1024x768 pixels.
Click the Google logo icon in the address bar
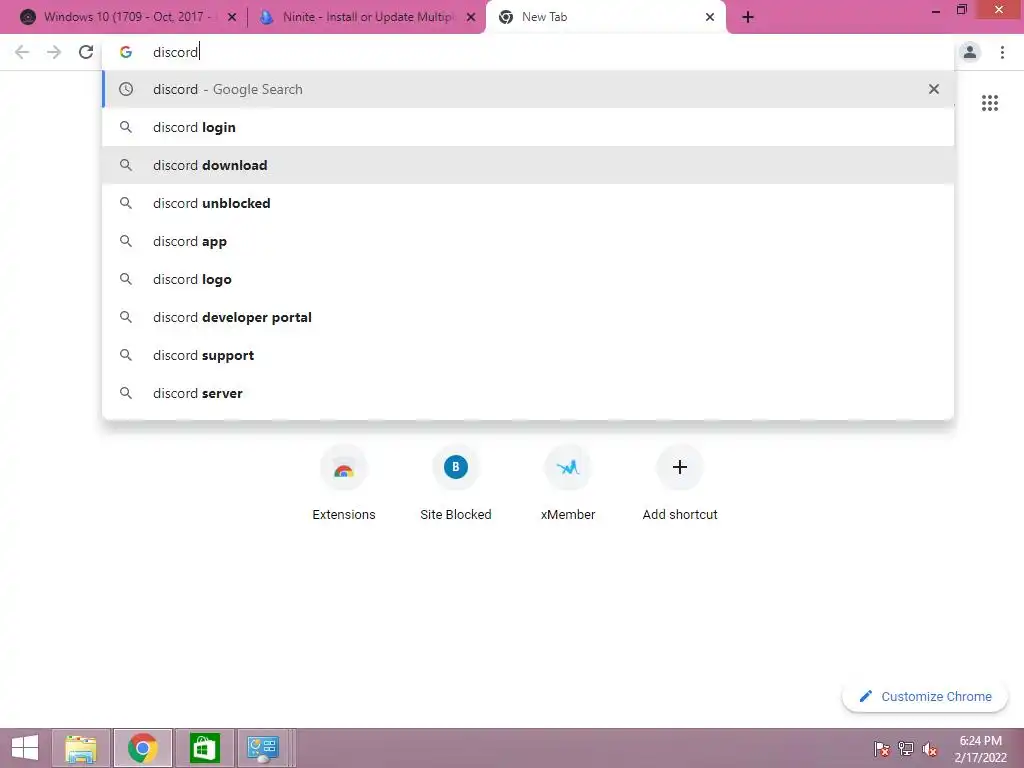tap(126, 52)
